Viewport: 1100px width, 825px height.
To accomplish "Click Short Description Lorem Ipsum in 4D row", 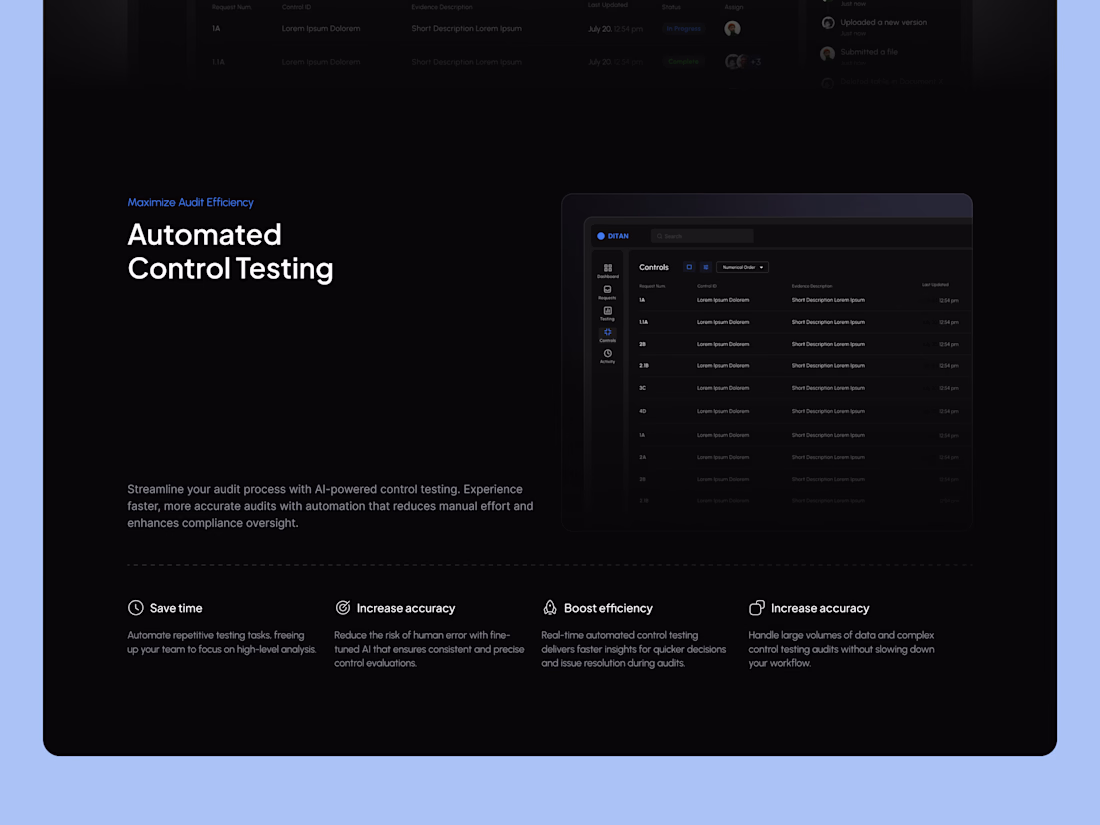I will point(828,411).
